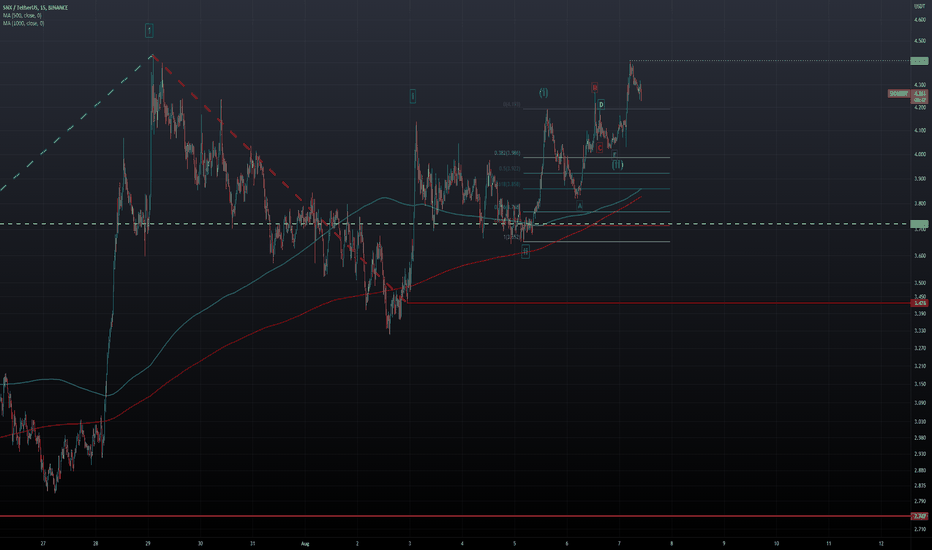Viewport: 932px width, 550px height.
Task: Select the 0.618(3.858) Fibonacci level label
Action: point(508,184)
